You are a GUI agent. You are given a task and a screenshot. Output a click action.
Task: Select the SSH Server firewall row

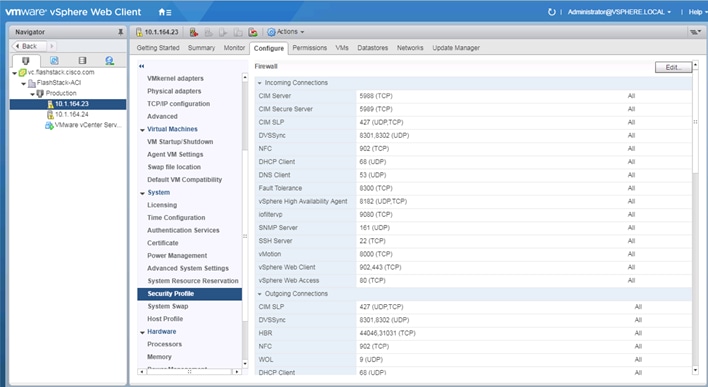[x=473, y=241]
